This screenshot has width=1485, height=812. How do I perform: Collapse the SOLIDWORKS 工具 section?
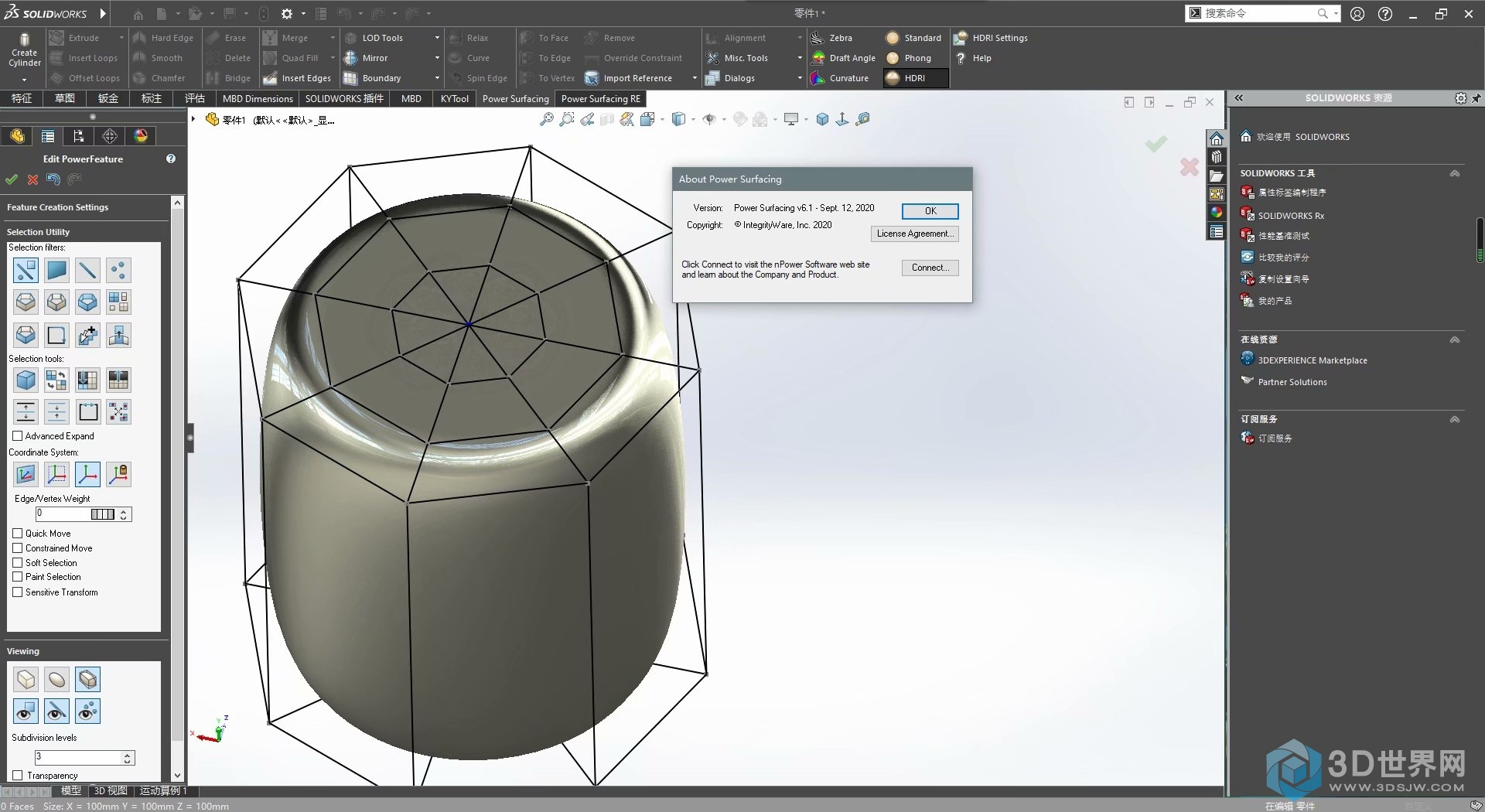point(1455,173)
